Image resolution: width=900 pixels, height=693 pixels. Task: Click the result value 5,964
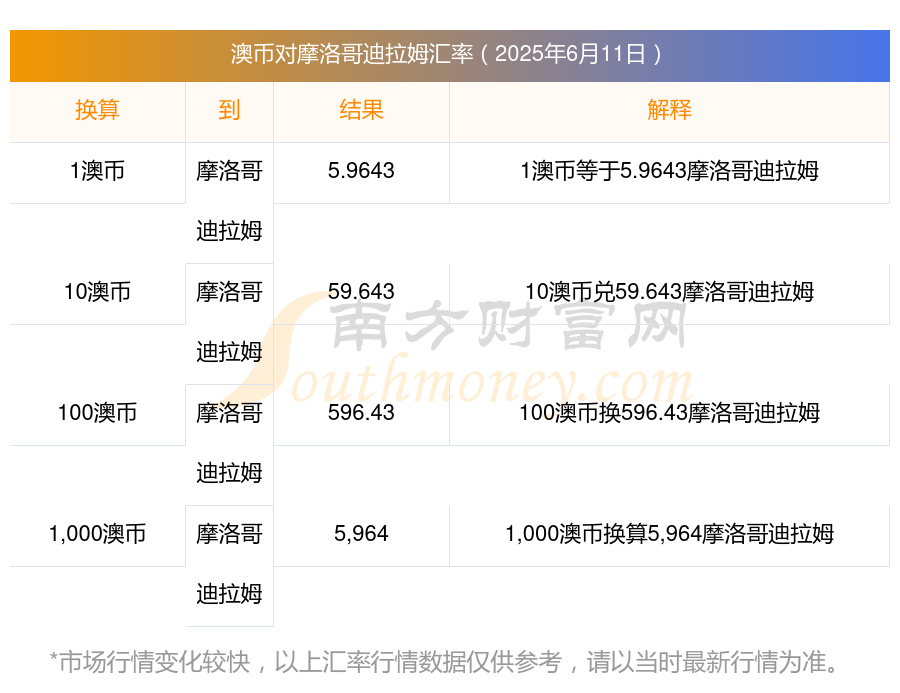point(361,534)
